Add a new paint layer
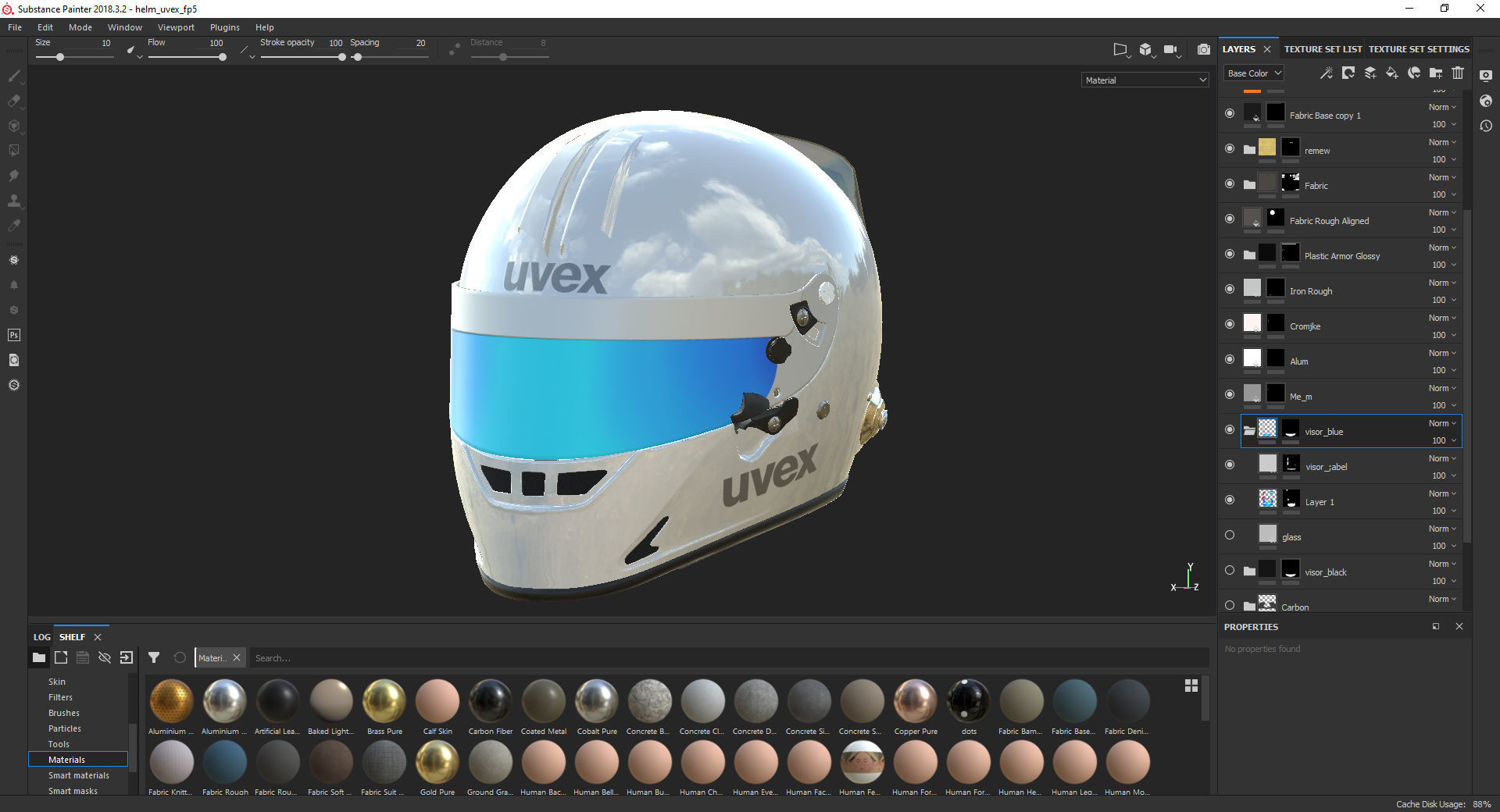This screenshot has width=1500, height=812. point(1370,73)
